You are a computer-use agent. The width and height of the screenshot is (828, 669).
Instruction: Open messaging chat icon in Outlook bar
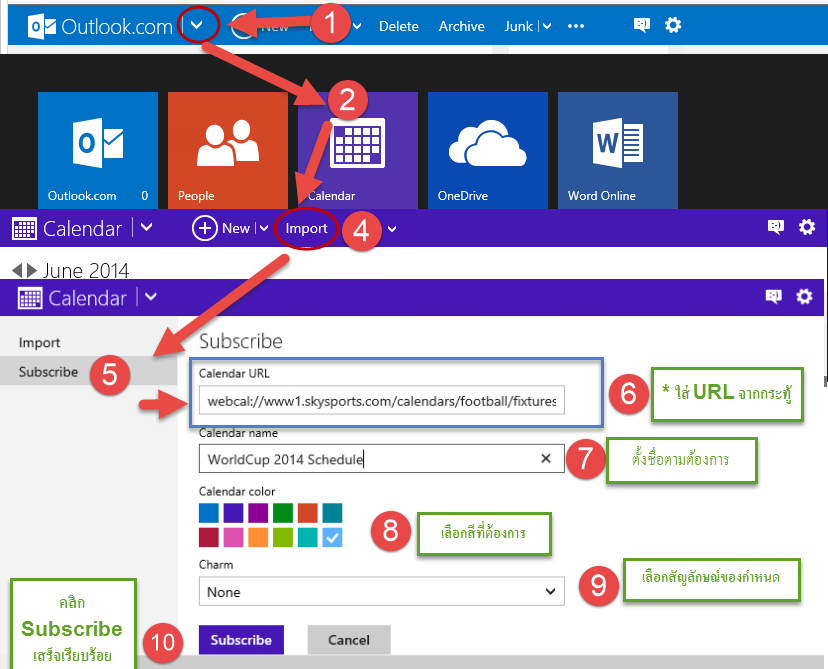click(x=642, y=25)
